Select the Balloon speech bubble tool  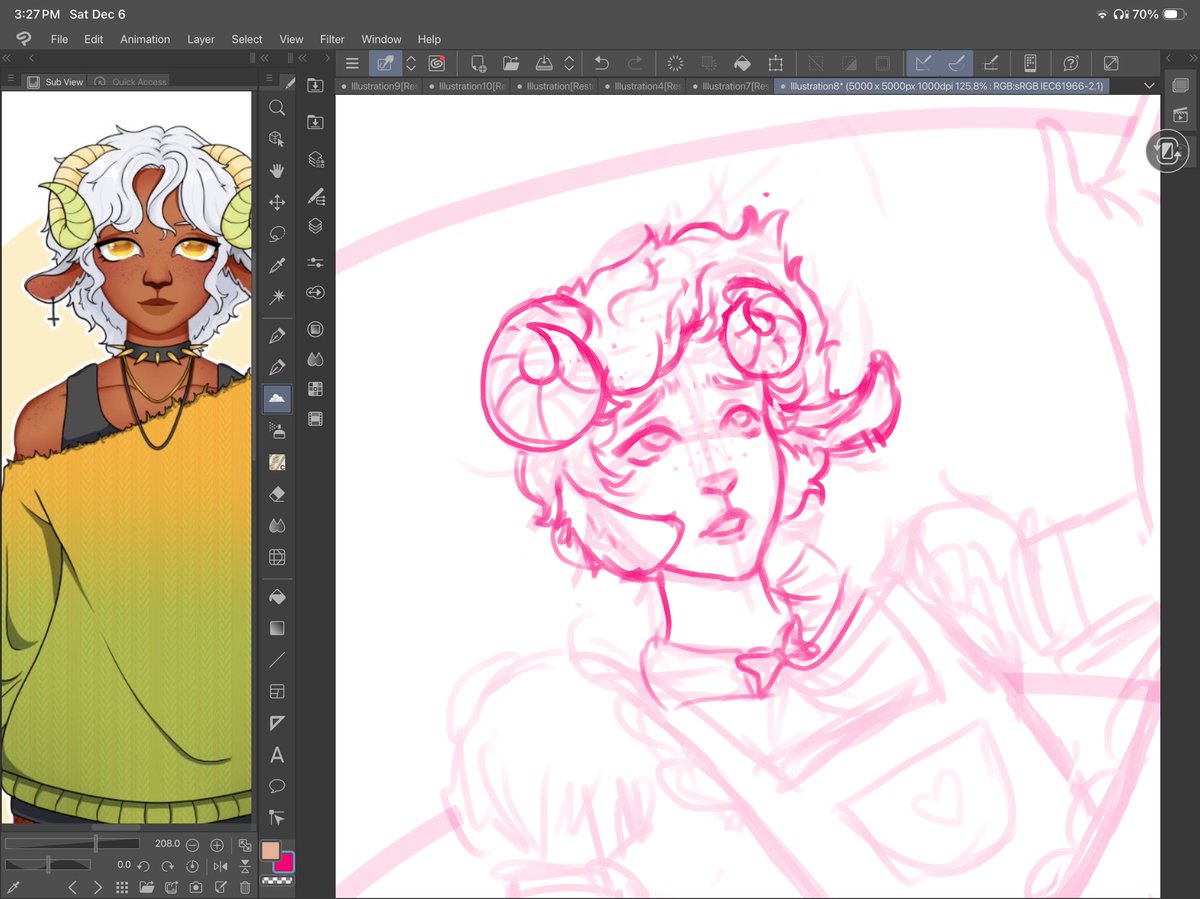coord(277,786)
